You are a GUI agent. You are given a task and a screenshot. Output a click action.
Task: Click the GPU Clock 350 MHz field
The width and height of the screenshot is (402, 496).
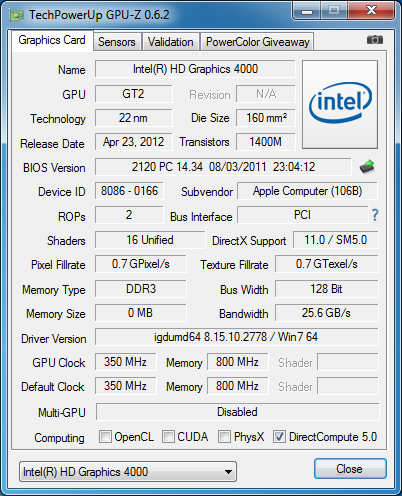tap(125, 362)
